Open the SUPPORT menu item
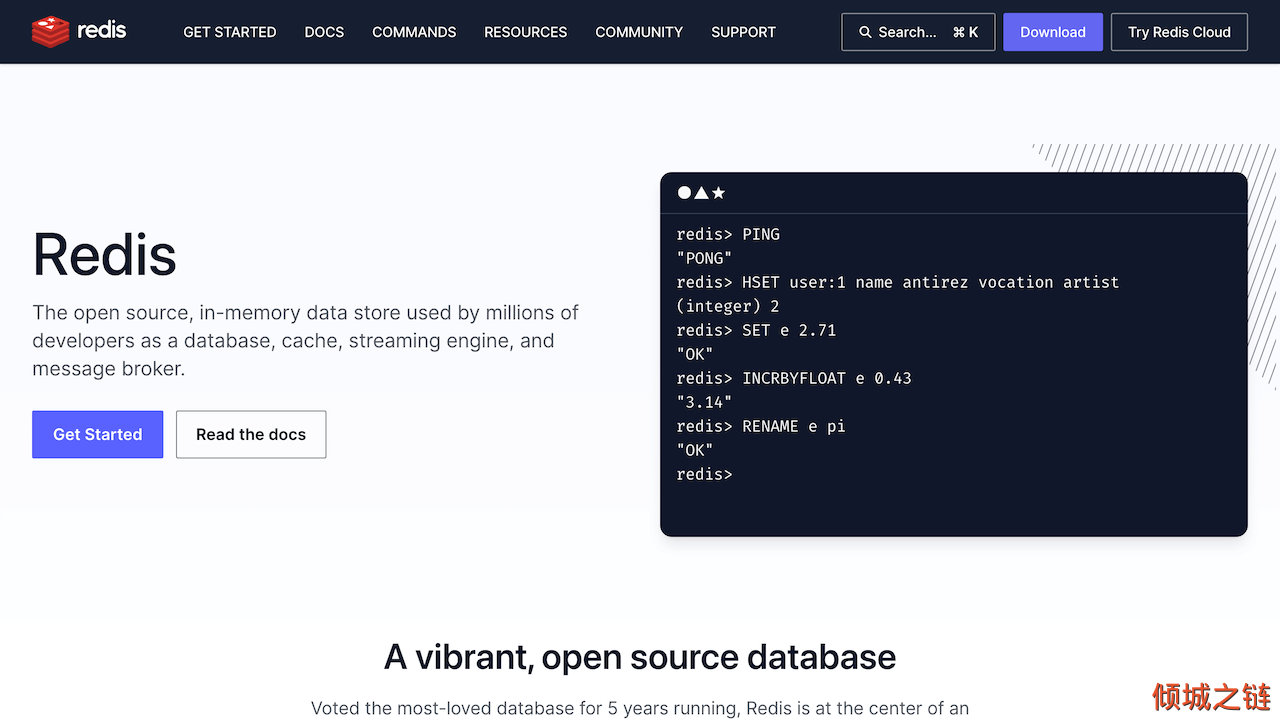The image size is (1280, 720). tap(743, 32)
